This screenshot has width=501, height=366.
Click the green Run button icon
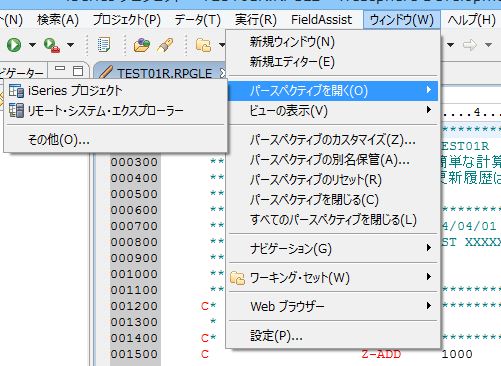pos(14,45)
